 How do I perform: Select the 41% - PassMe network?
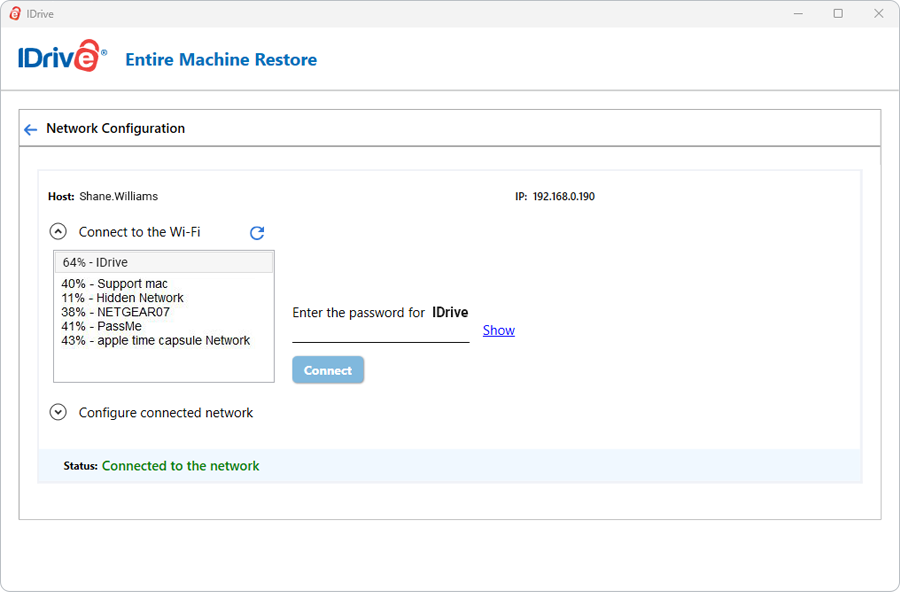pos(102,326)
